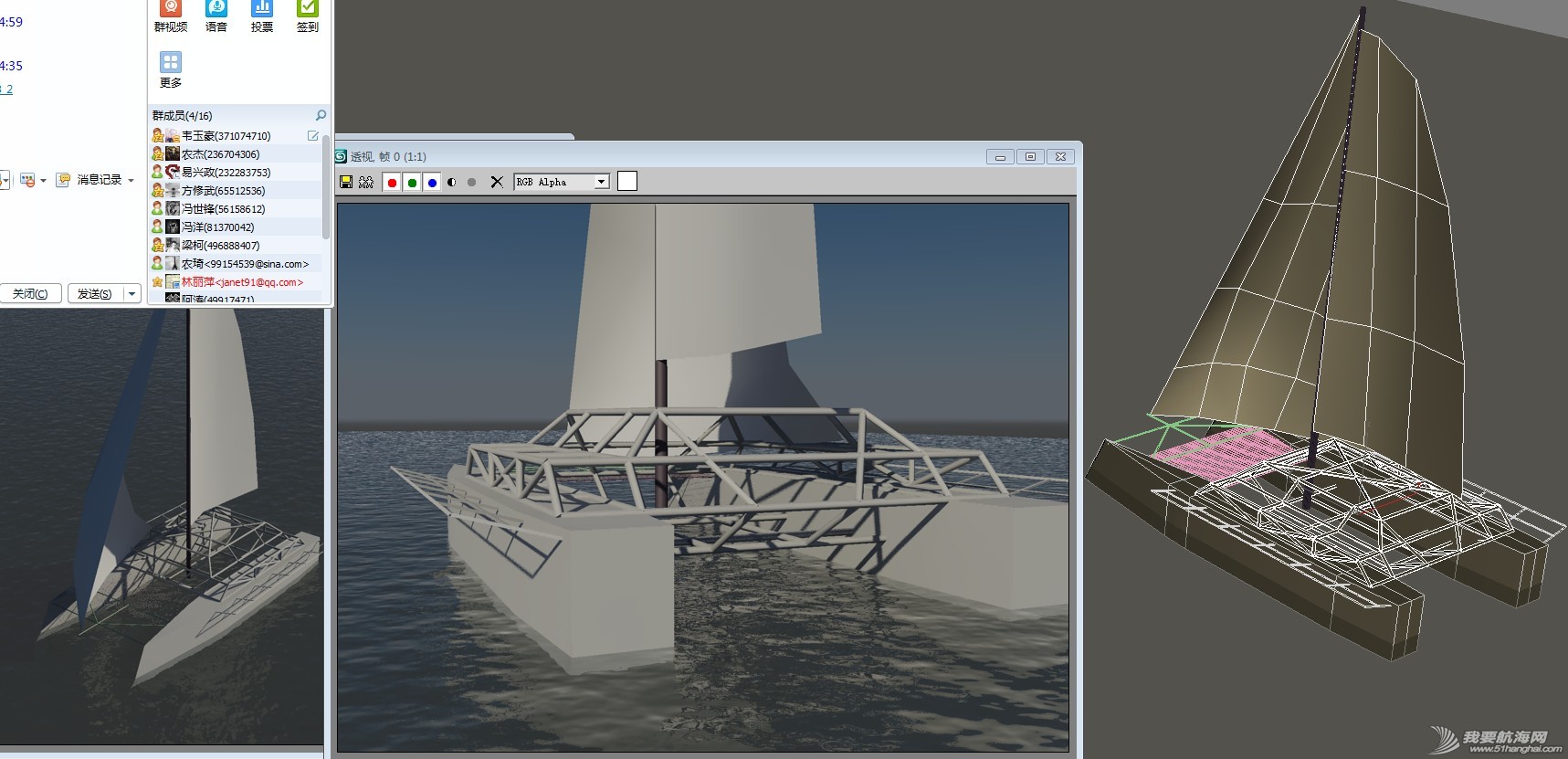Image resolution: width=1568 pixels, height=759 pixels.
Task: Click the clone render frame window icon
Action: [366, 182]
